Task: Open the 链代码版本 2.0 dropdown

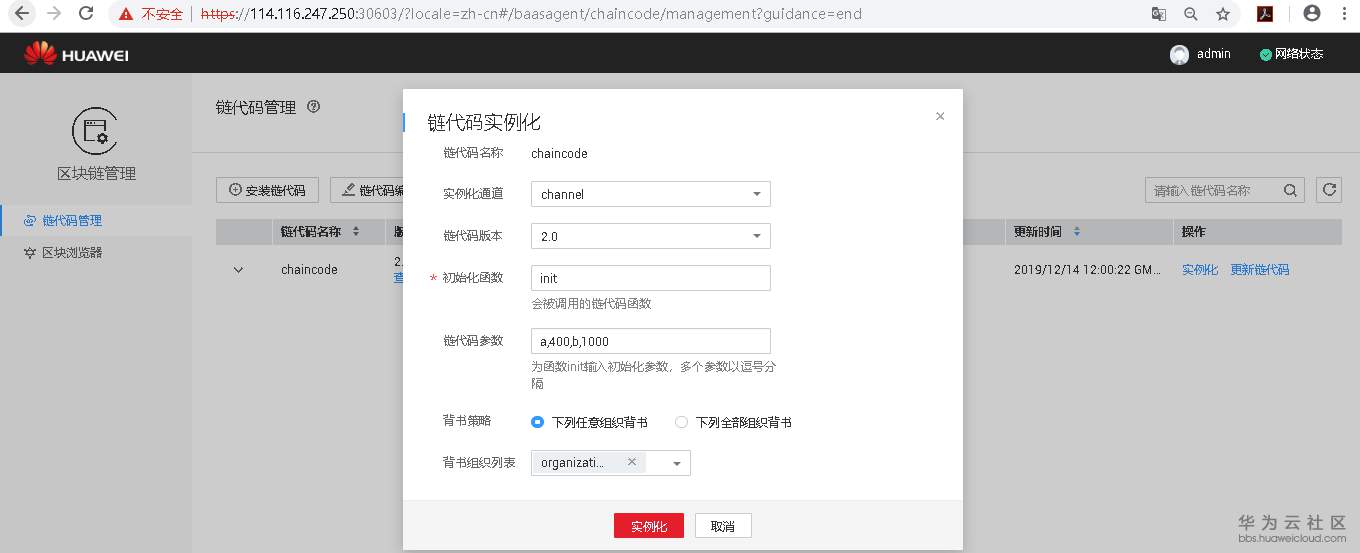Action: click(651, 236)
